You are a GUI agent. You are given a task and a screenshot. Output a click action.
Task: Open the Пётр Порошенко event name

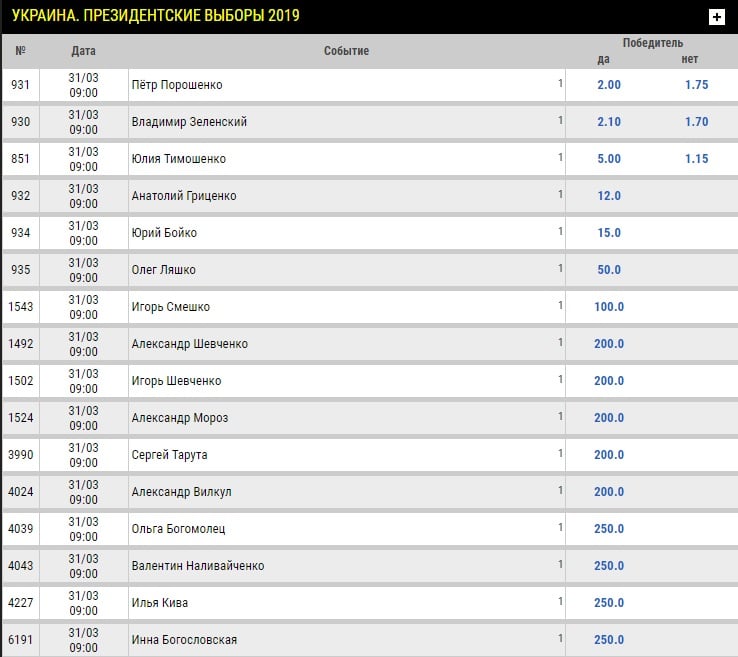[177, 85]
